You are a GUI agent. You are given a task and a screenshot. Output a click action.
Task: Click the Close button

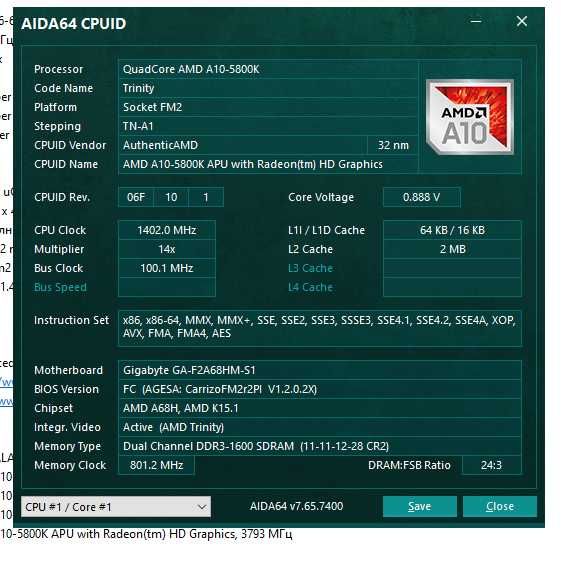point(500,506)
